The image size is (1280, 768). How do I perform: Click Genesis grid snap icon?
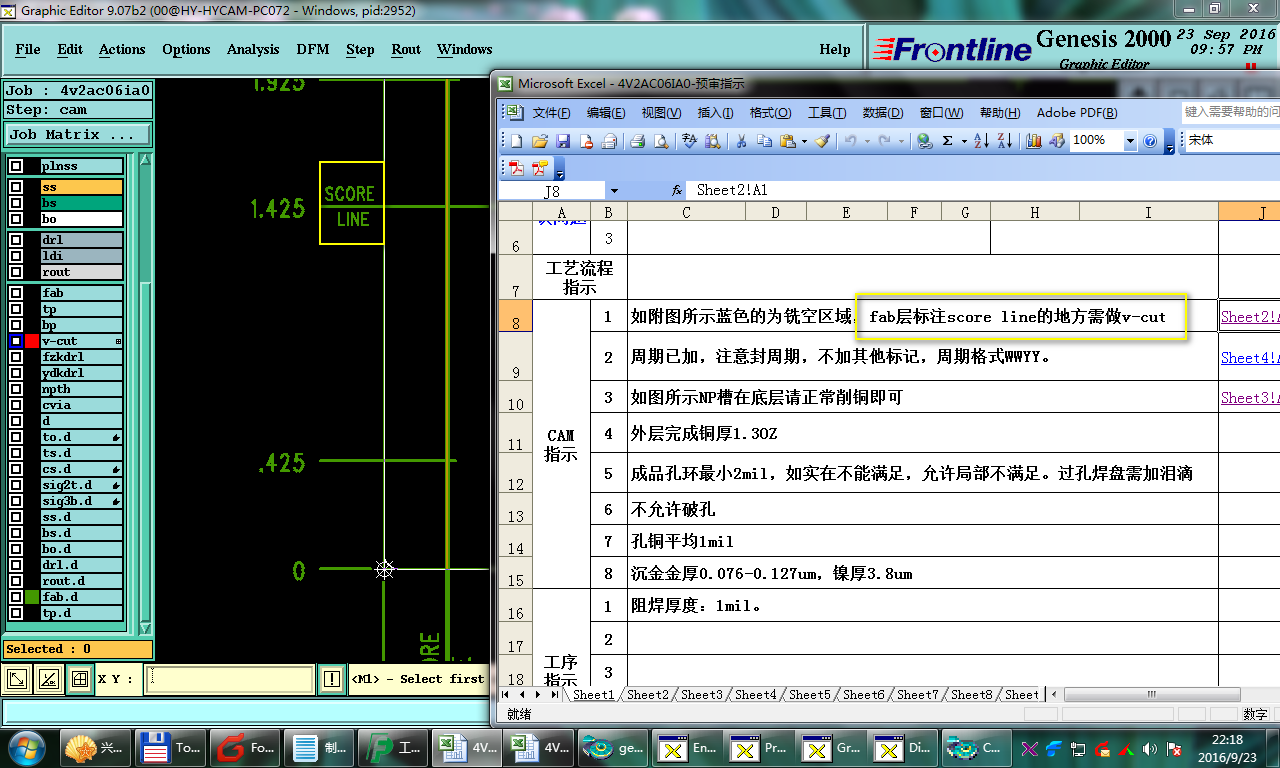click(x=79, y=679)
